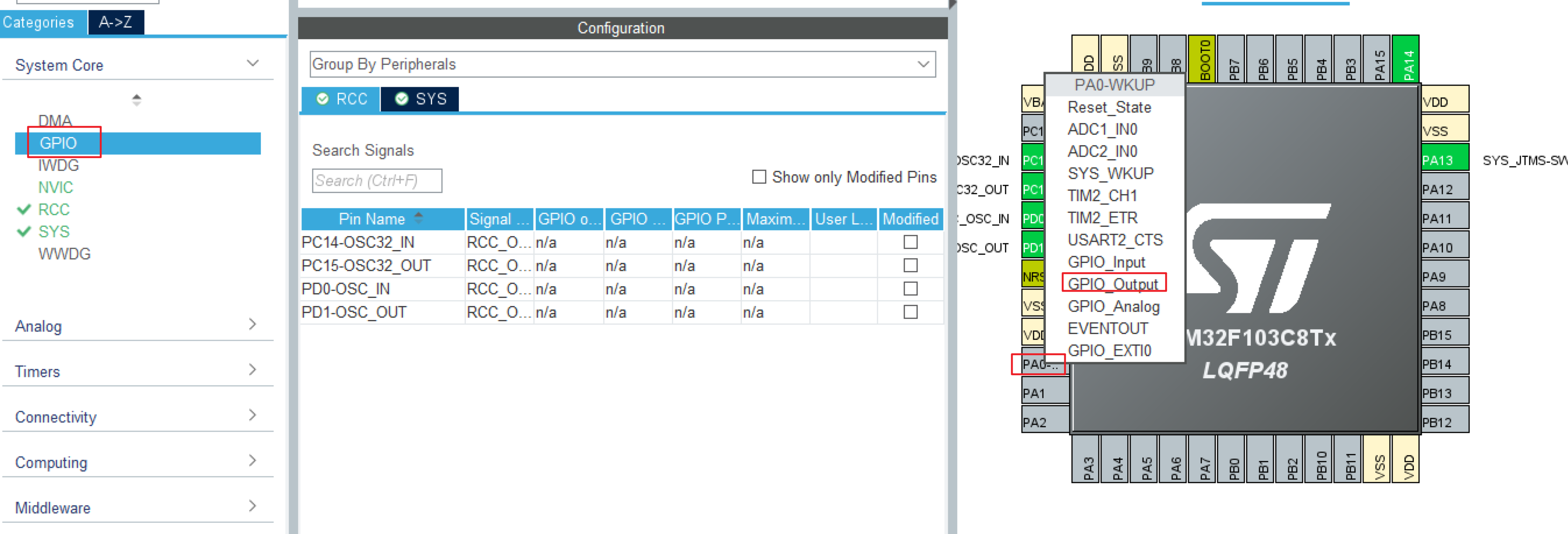
Task: Click the PA9 pin on right side
Action: tap(1444, 276)
